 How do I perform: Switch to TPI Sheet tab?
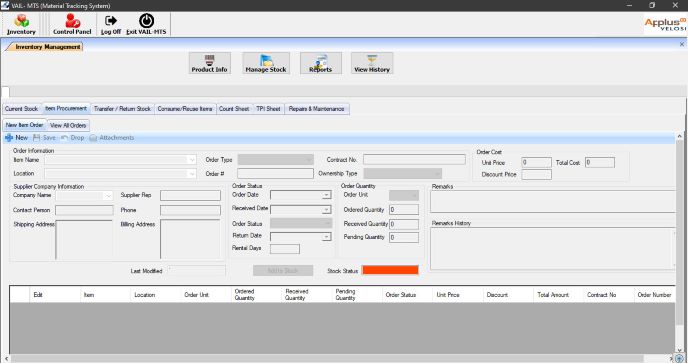(x=268, y=108)
